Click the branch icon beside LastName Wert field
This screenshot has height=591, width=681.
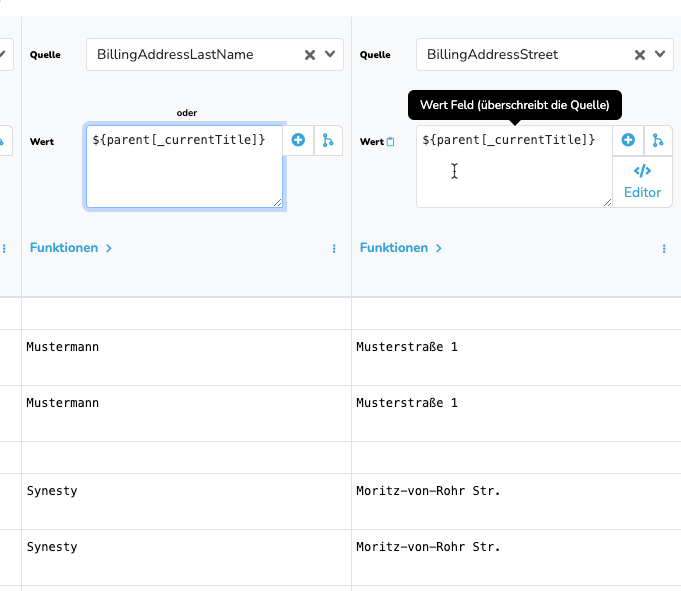pyautogui.click(x=328, y=140)
